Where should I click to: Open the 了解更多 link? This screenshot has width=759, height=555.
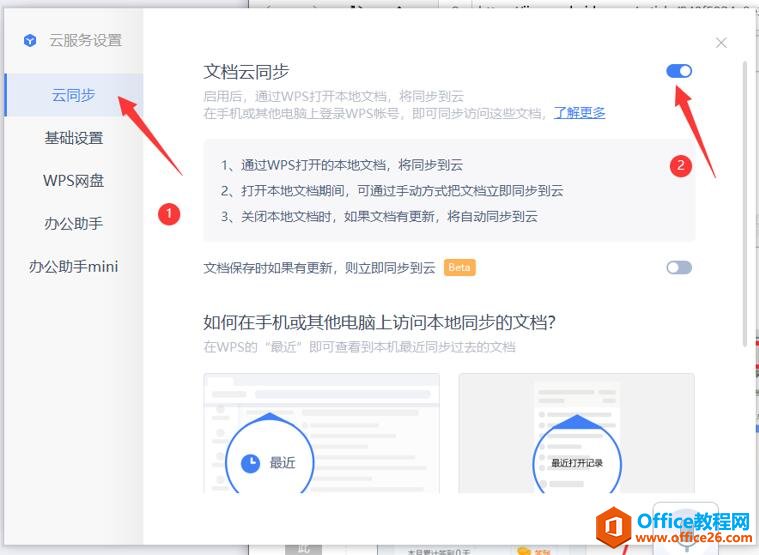coord(579,113)
